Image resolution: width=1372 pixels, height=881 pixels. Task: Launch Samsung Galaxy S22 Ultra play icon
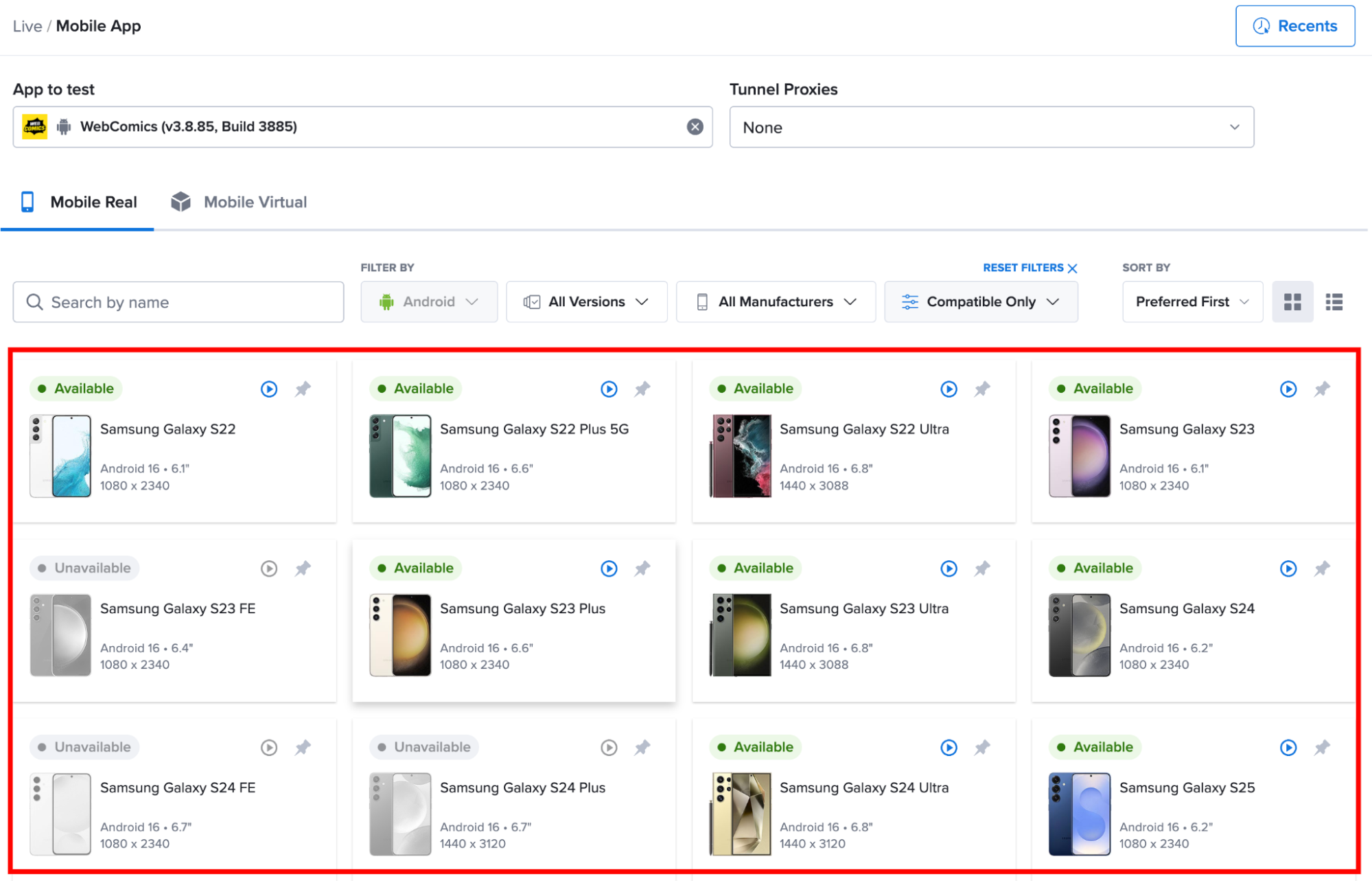949,389
